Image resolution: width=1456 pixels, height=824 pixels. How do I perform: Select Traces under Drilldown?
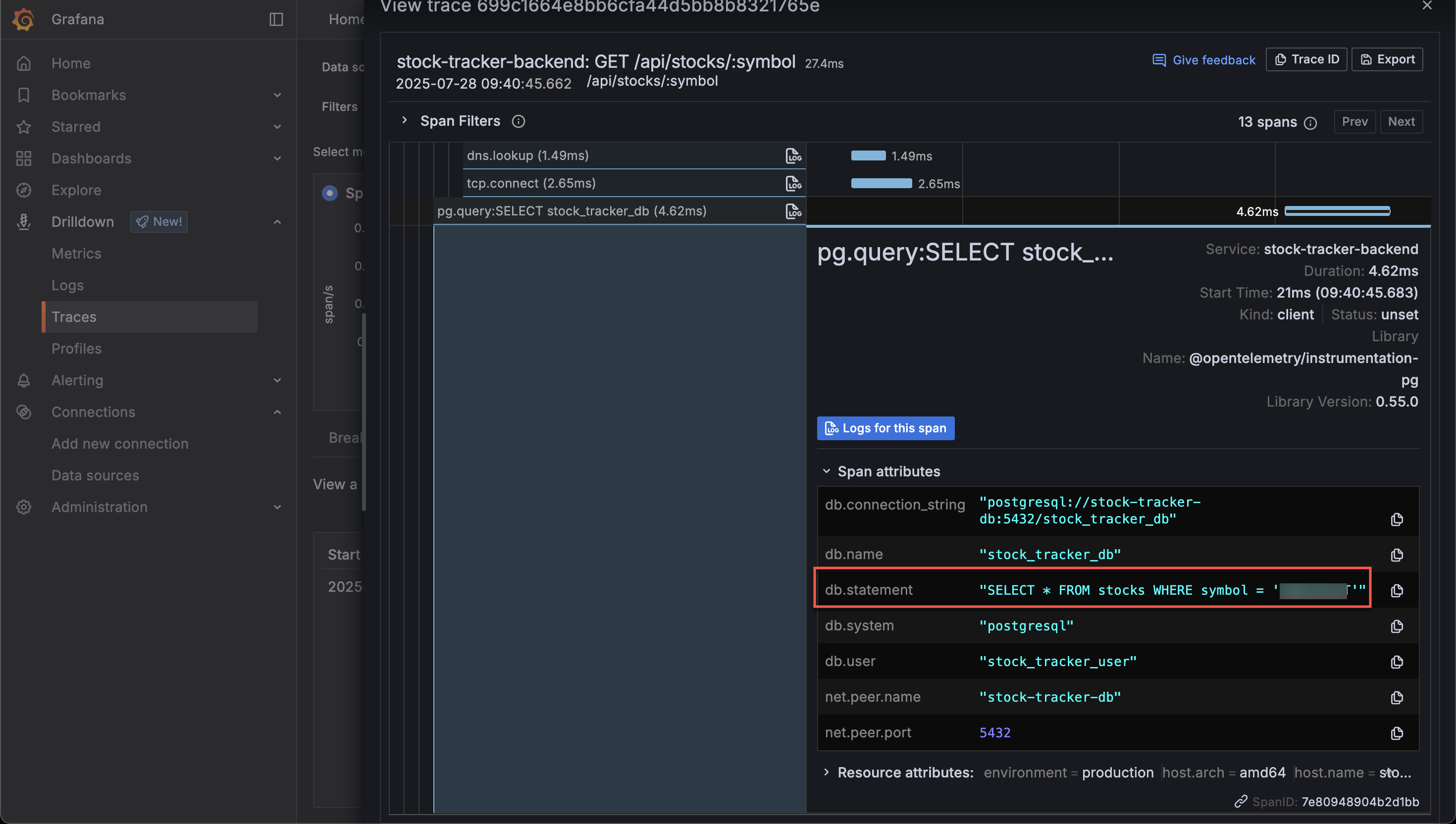coord(150,317)
